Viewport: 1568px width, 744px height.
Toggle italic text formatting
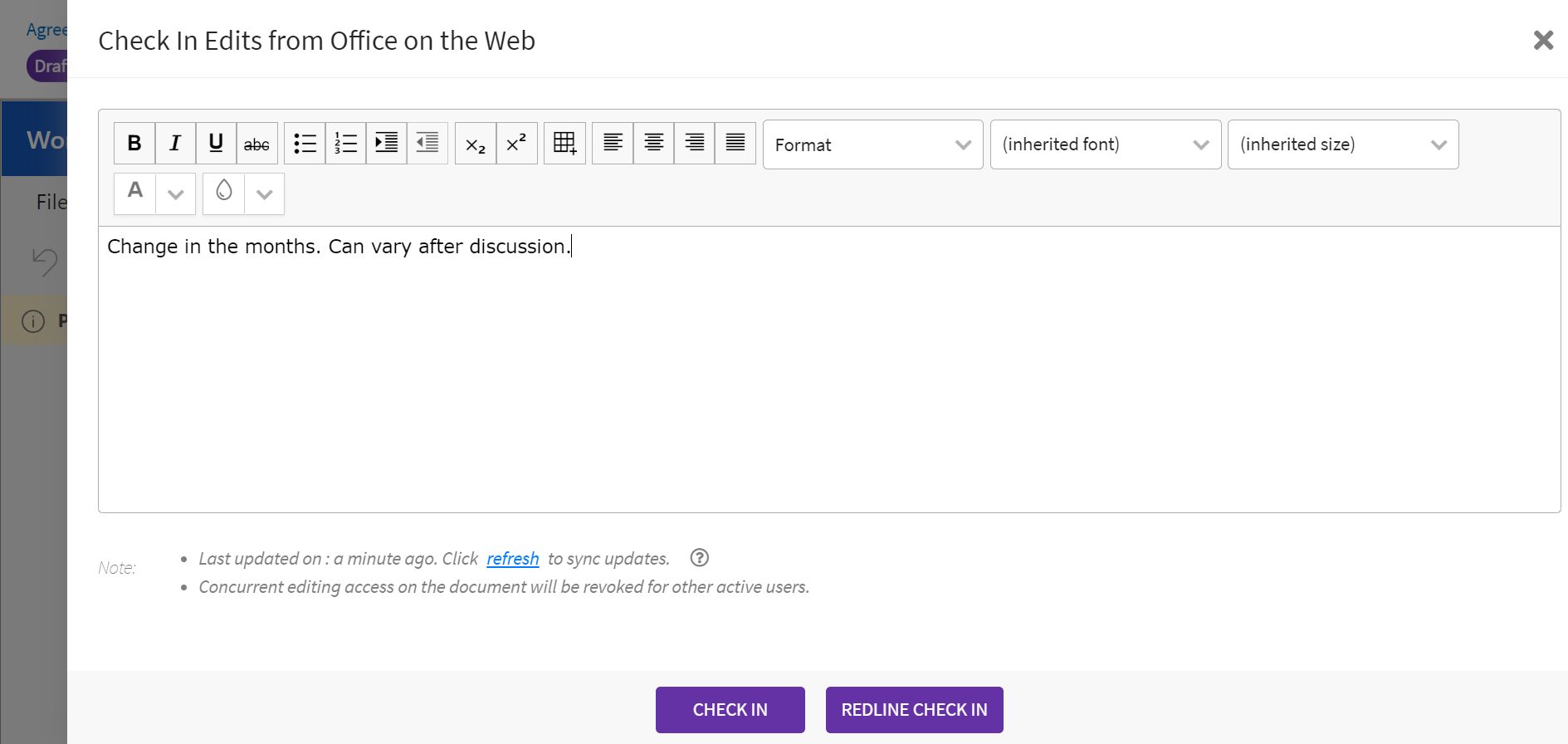click(175, 144)
